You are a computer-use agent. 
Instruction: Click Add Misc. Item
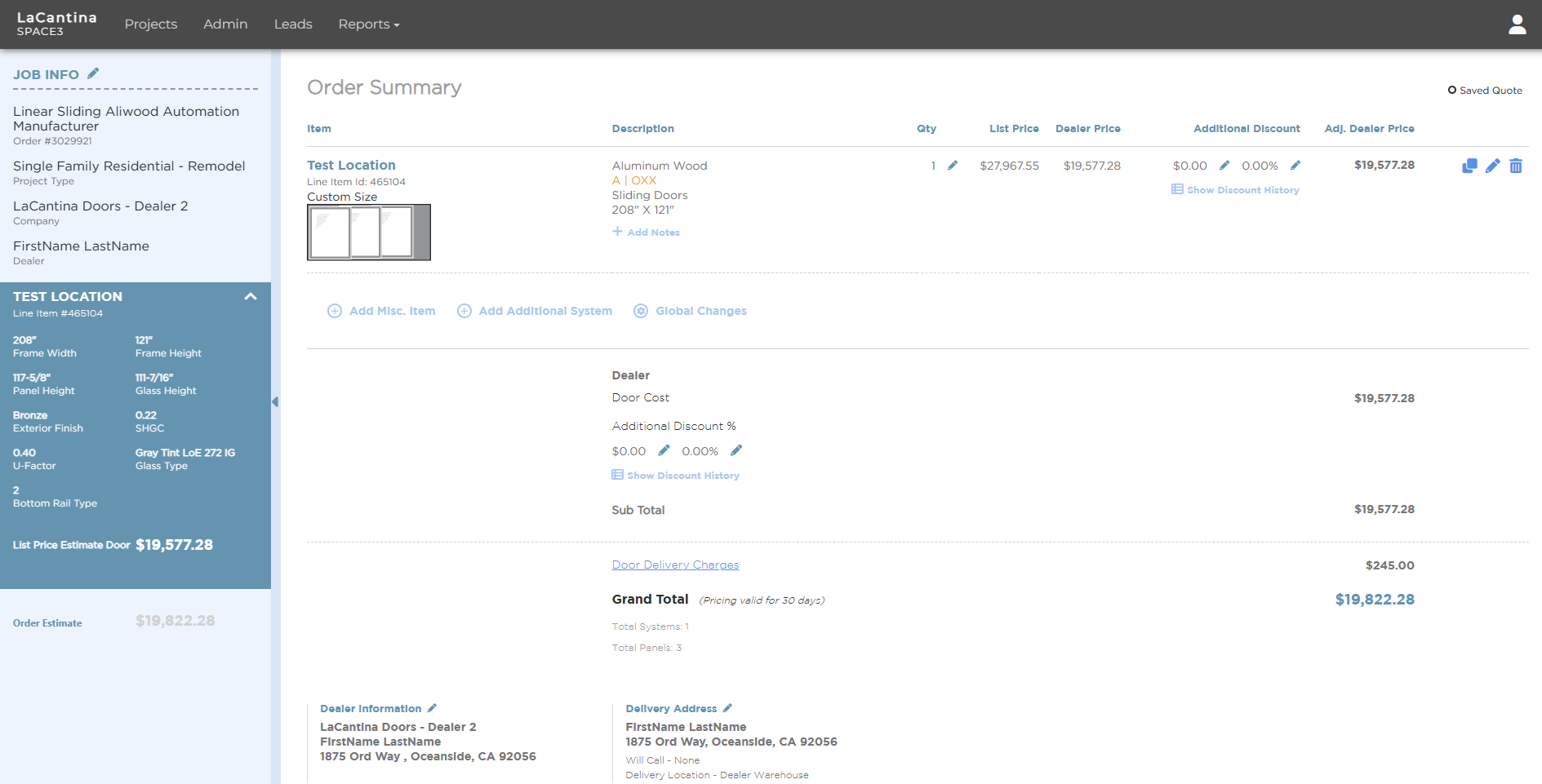click(381, 311)
